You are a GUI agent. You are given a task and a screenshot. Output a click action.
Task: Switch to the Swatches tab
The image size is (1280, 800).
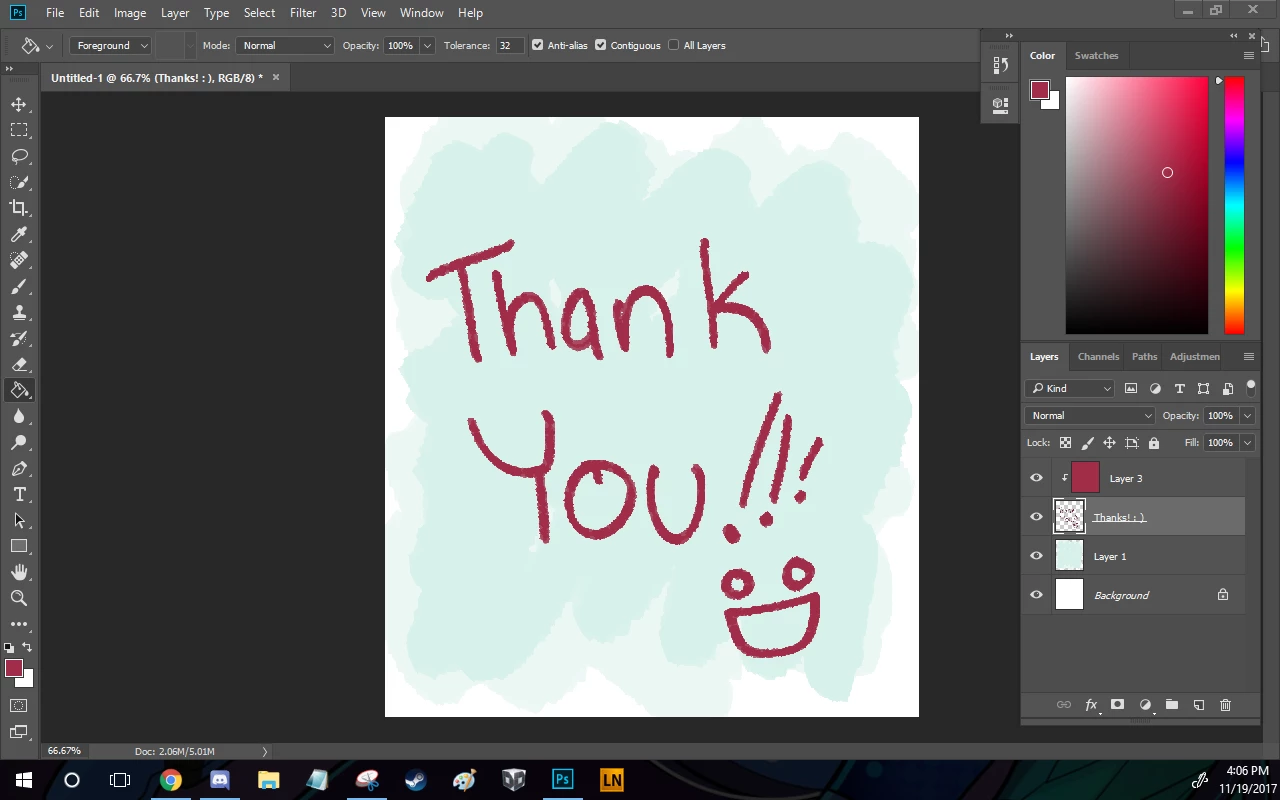[x=1096, y=55]
